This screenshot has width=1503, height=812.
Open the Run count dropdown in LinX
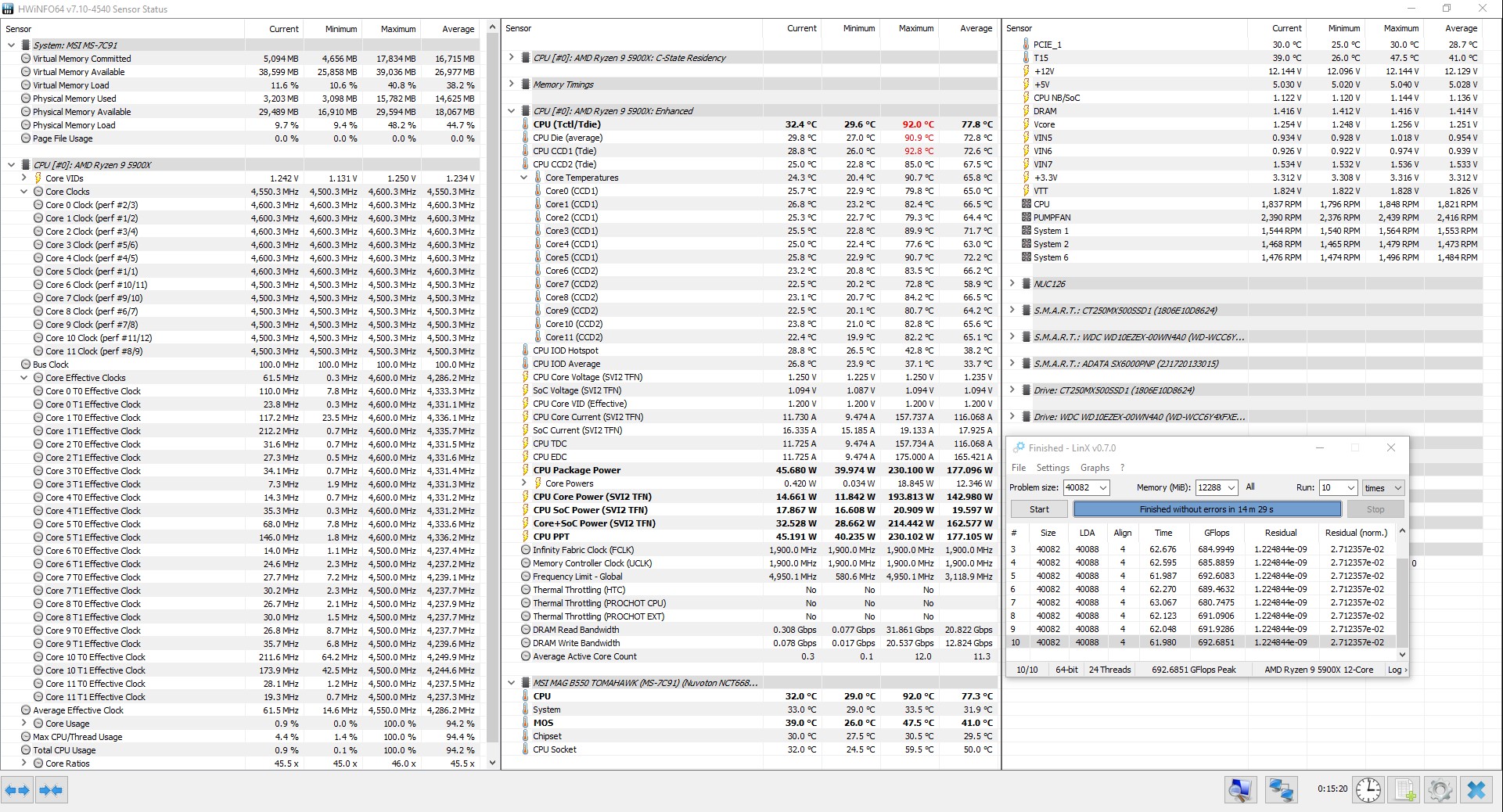point(1350,488)
